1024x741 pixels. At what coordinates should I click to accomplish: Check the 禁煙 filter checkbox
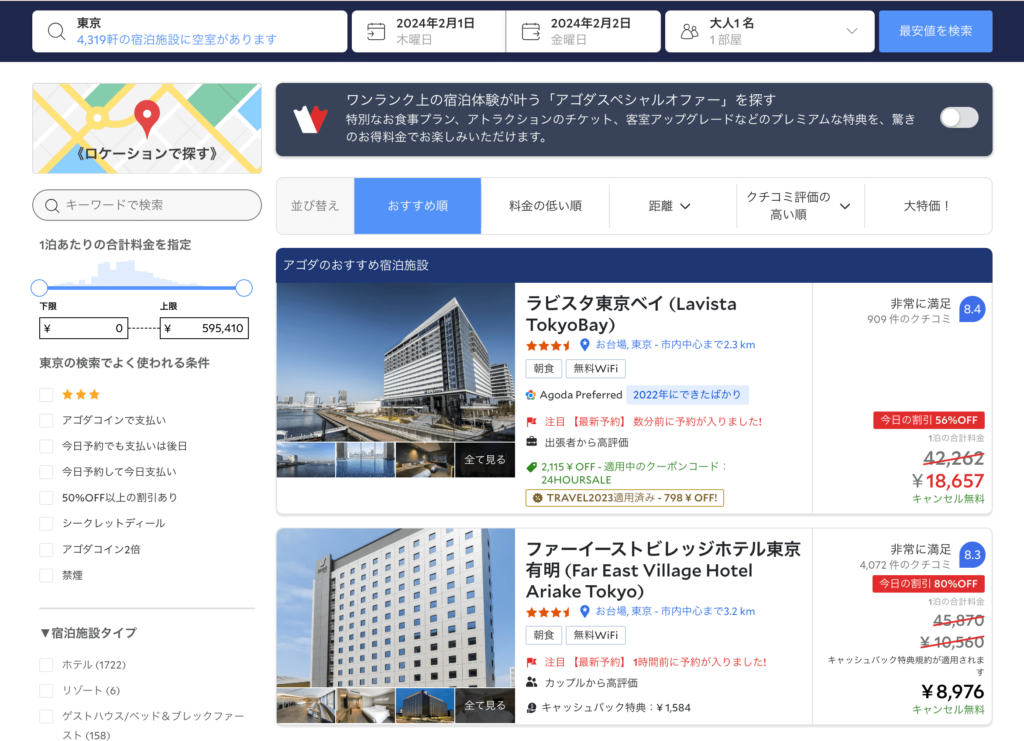(x=46, y=575)
